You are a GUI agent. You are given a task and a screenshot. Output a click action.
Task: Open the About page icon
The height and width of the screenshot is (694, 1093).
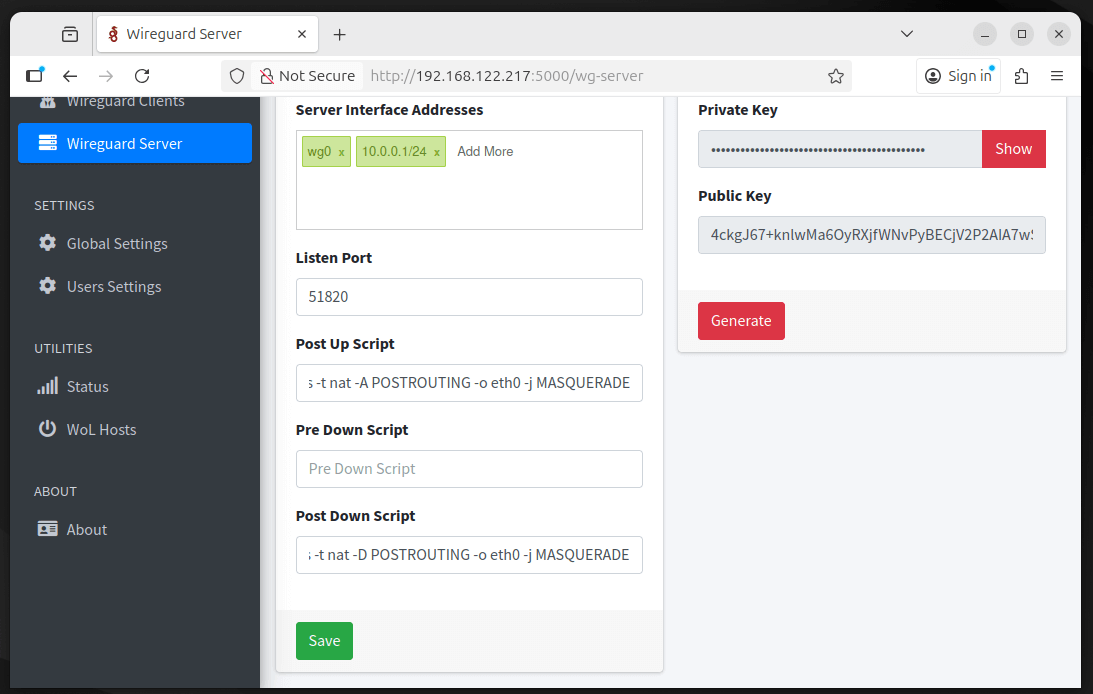click(47, 529)
